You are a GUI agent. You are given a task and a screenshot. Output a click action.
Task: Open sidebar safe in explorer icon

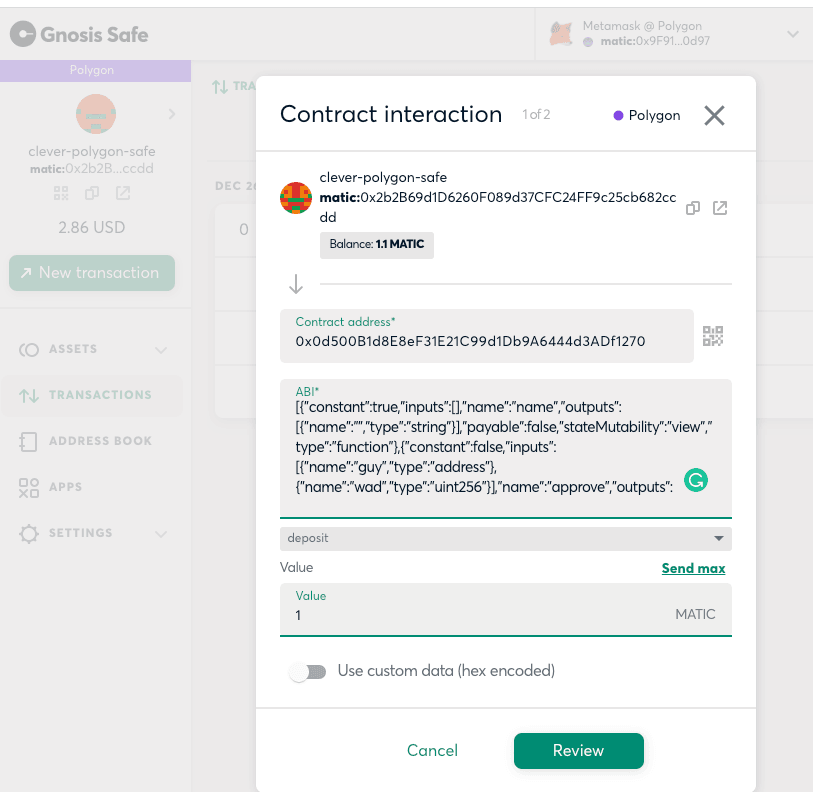tap(123, 193)
